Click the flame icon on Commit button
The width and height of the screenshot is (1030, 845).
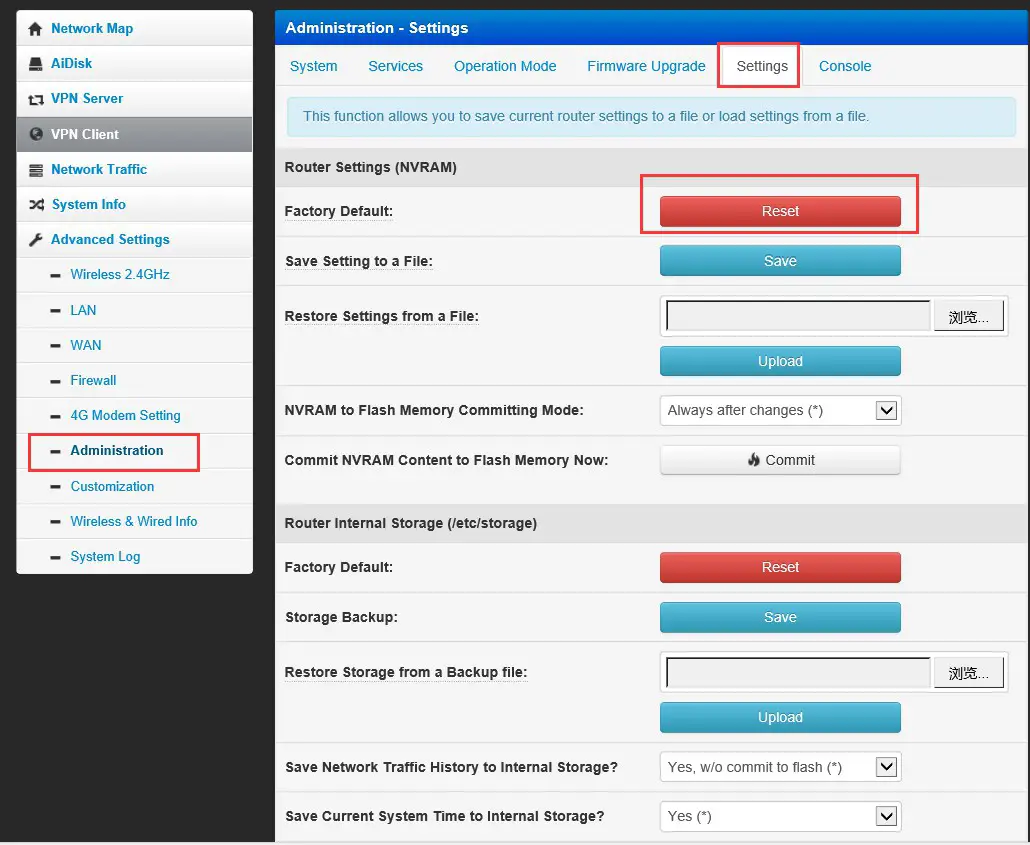coord(753,460)
